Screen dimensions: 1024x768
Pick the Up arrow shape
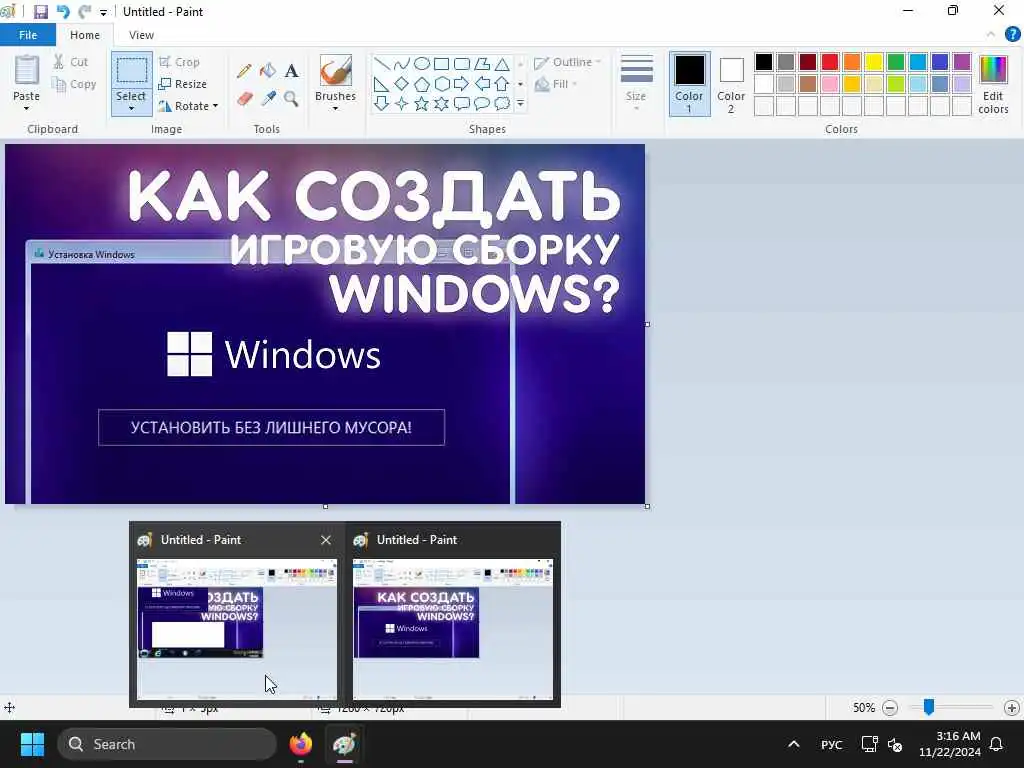502,84
